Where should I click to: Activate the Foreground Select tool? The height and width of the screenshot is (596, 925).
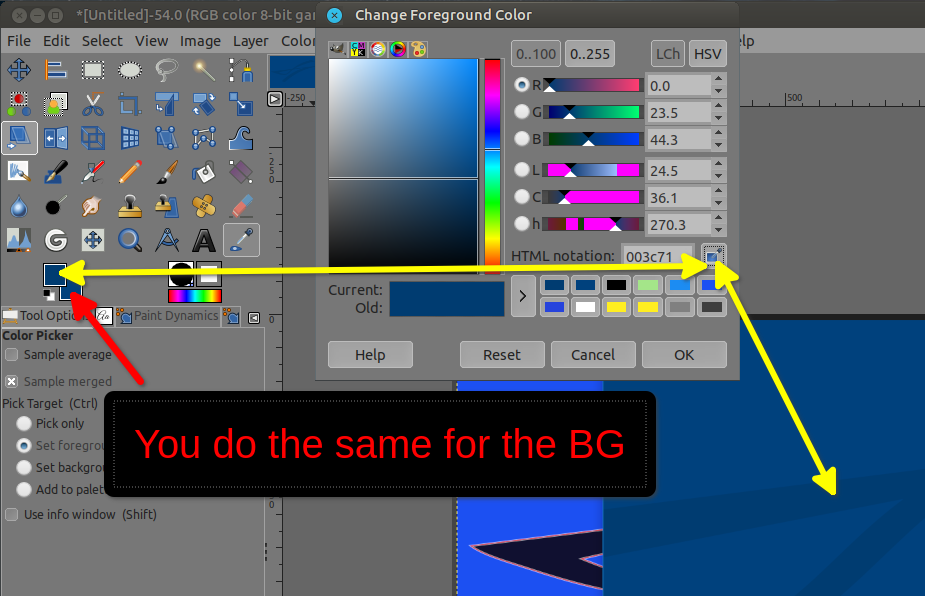coord(56,104)
